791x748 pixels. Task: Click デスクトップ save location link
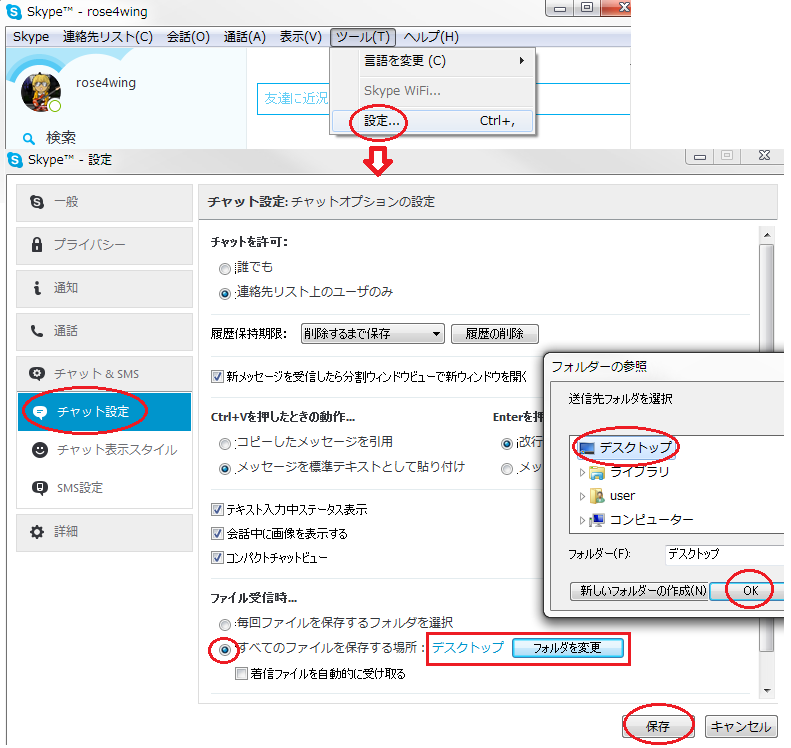468,648
